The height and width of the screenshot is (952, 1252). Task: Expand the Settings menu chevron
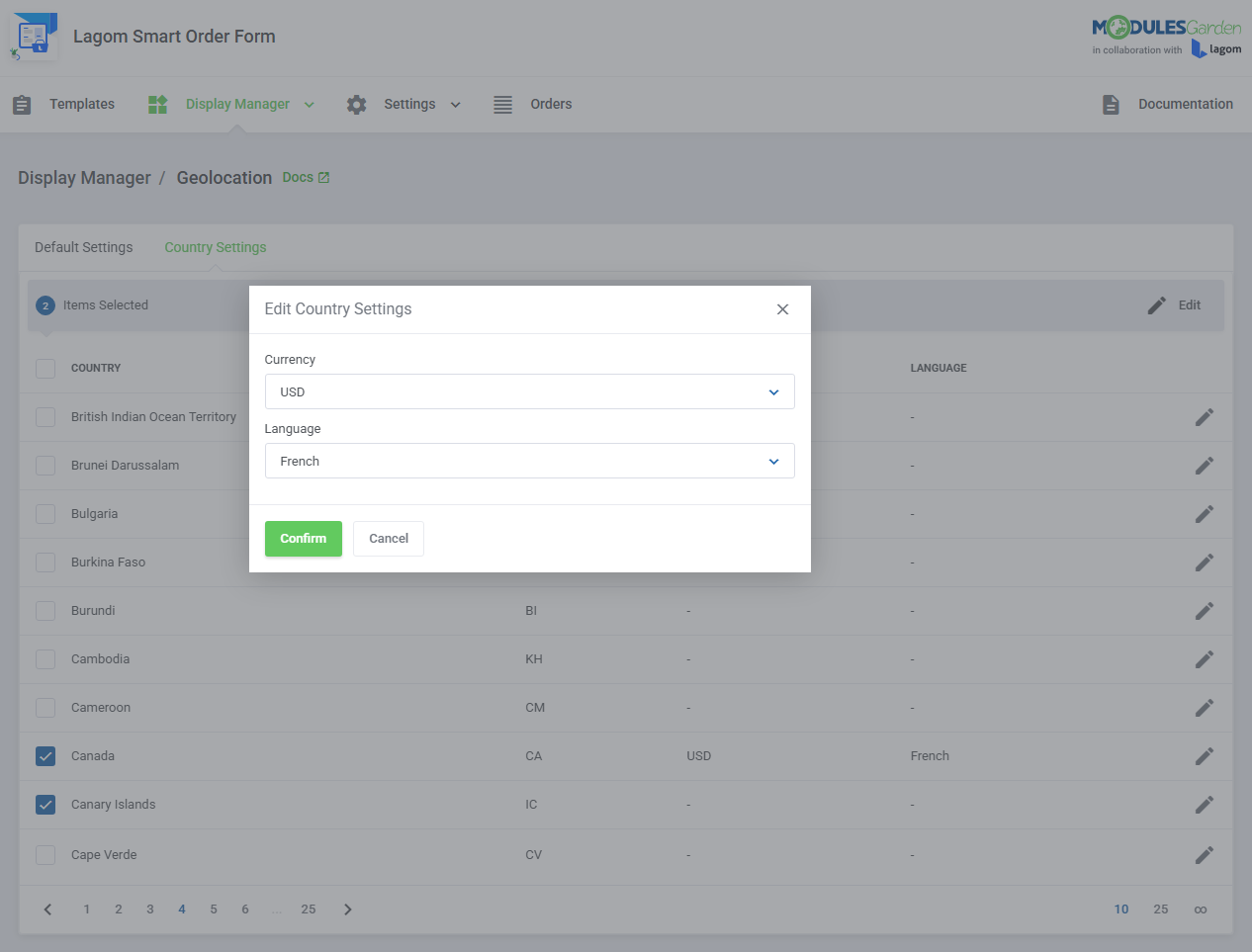point(455,105)
